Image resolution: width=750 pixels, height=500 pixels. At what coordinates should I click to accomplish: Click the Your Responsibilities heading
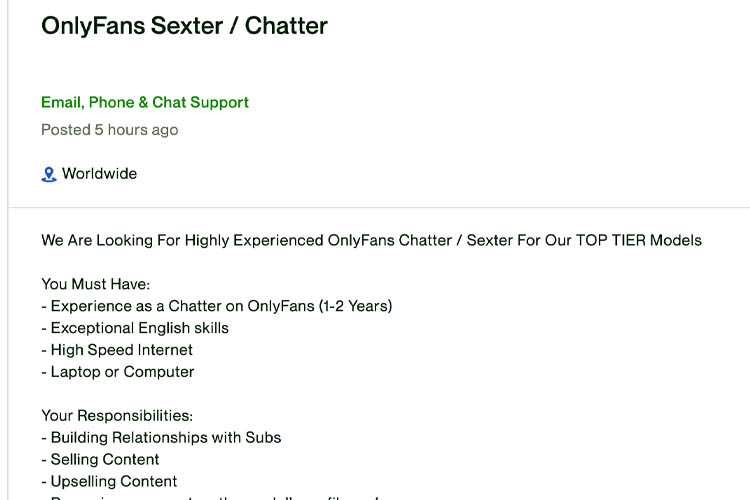[117, 416]
